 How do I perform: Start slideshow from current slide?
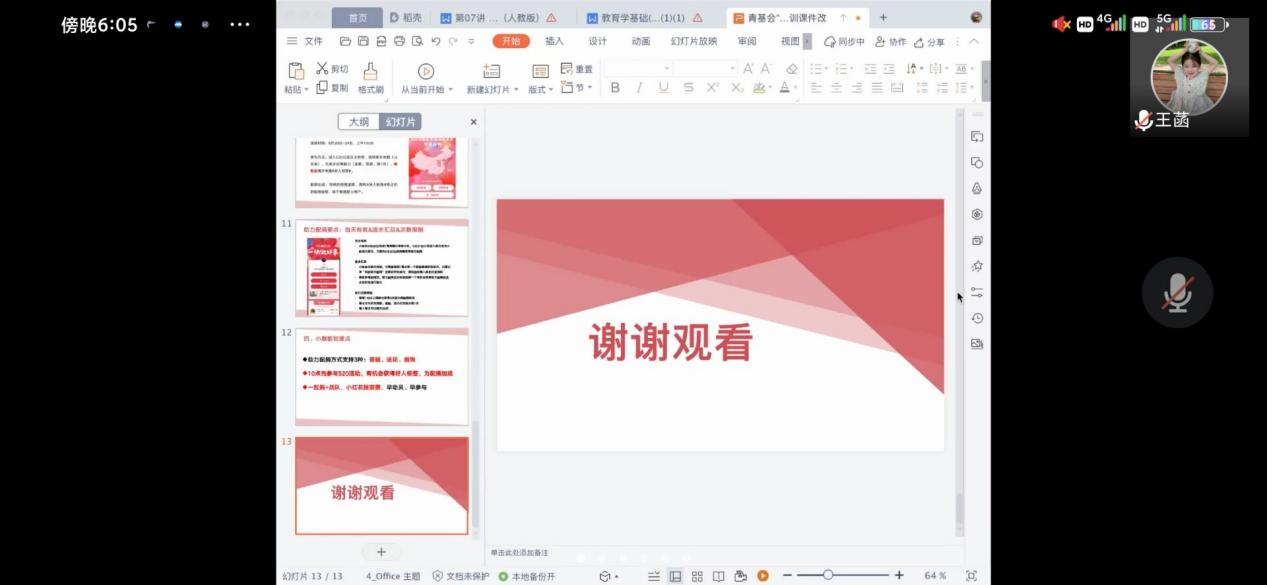[x=425, y=72]
